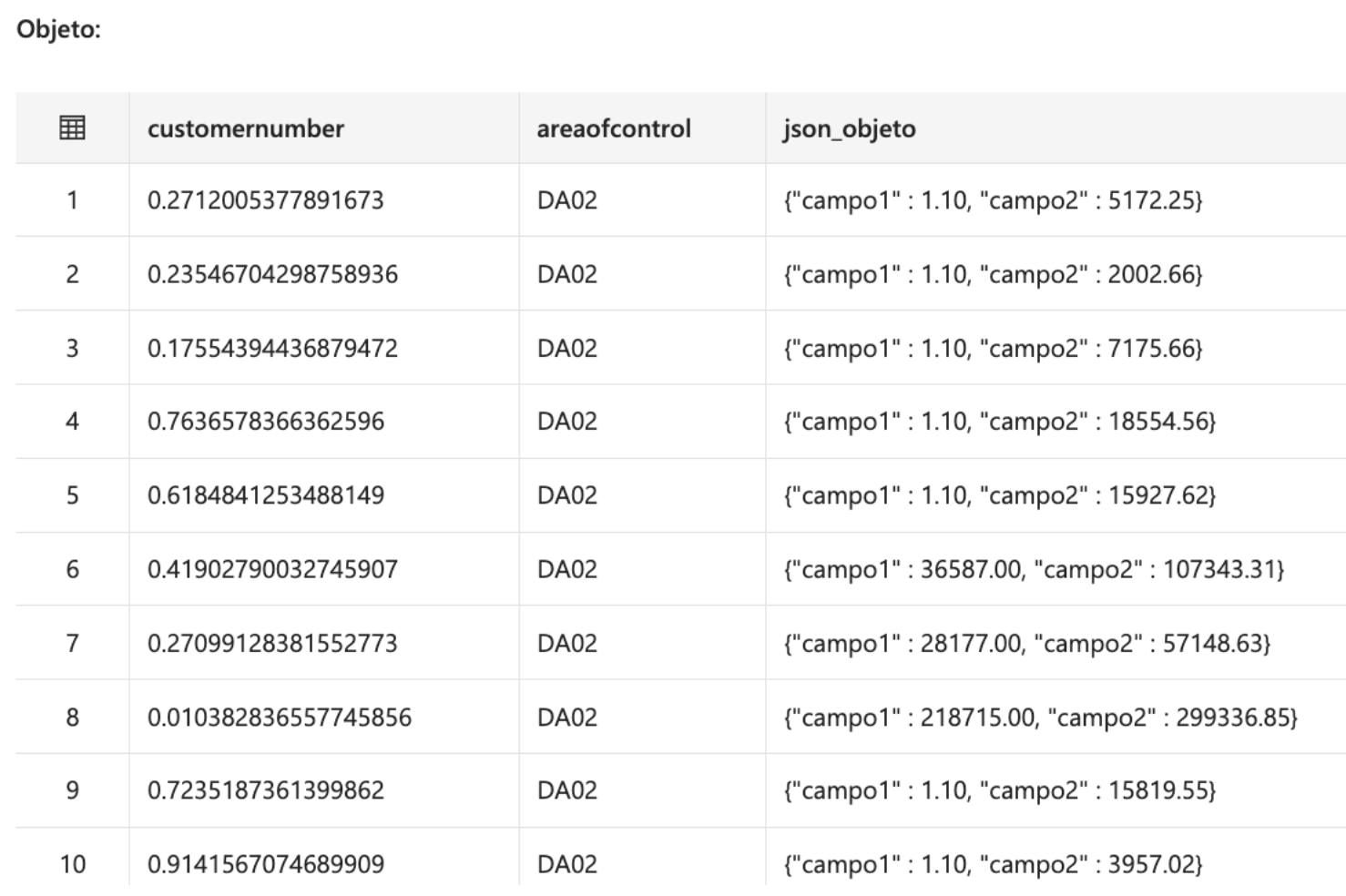Click JSON cell with campo1 36587.00

point(1034,569)
